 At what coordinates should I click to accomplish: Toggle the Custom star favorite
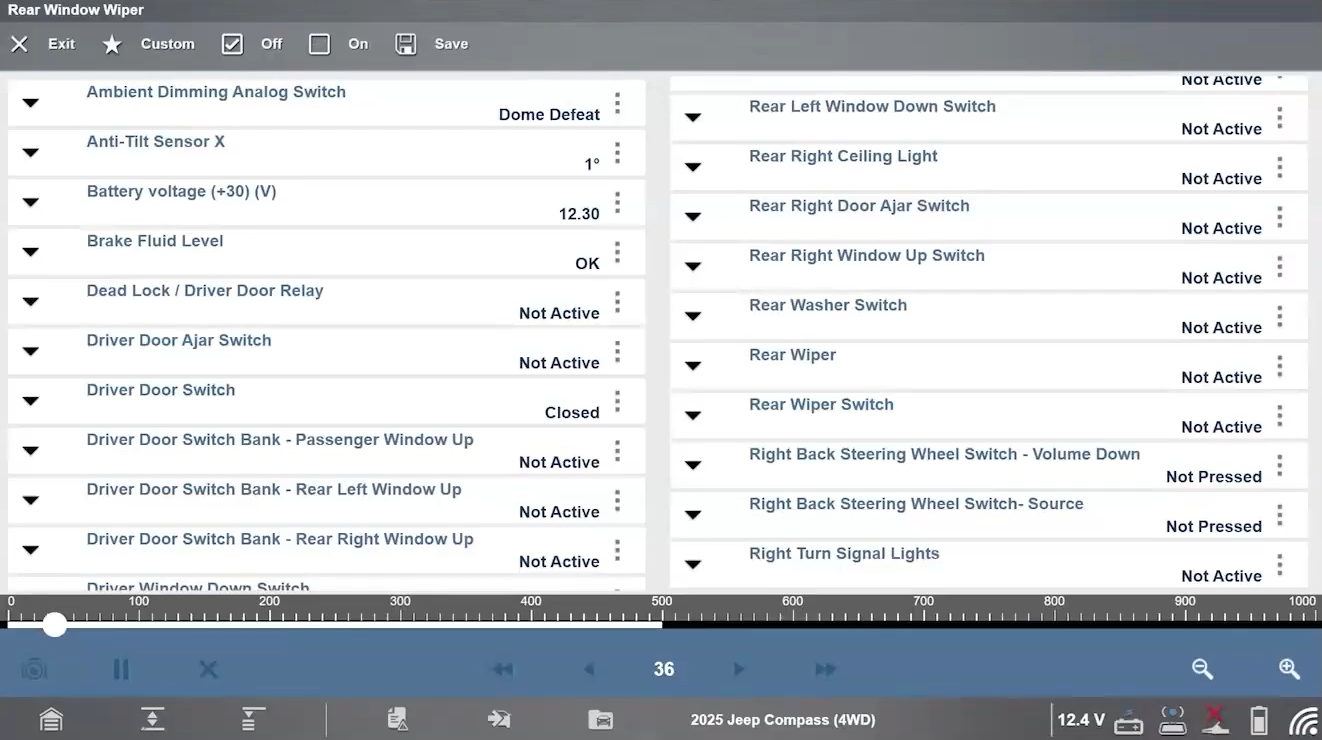pyautogui.click(x=112, y=44)
